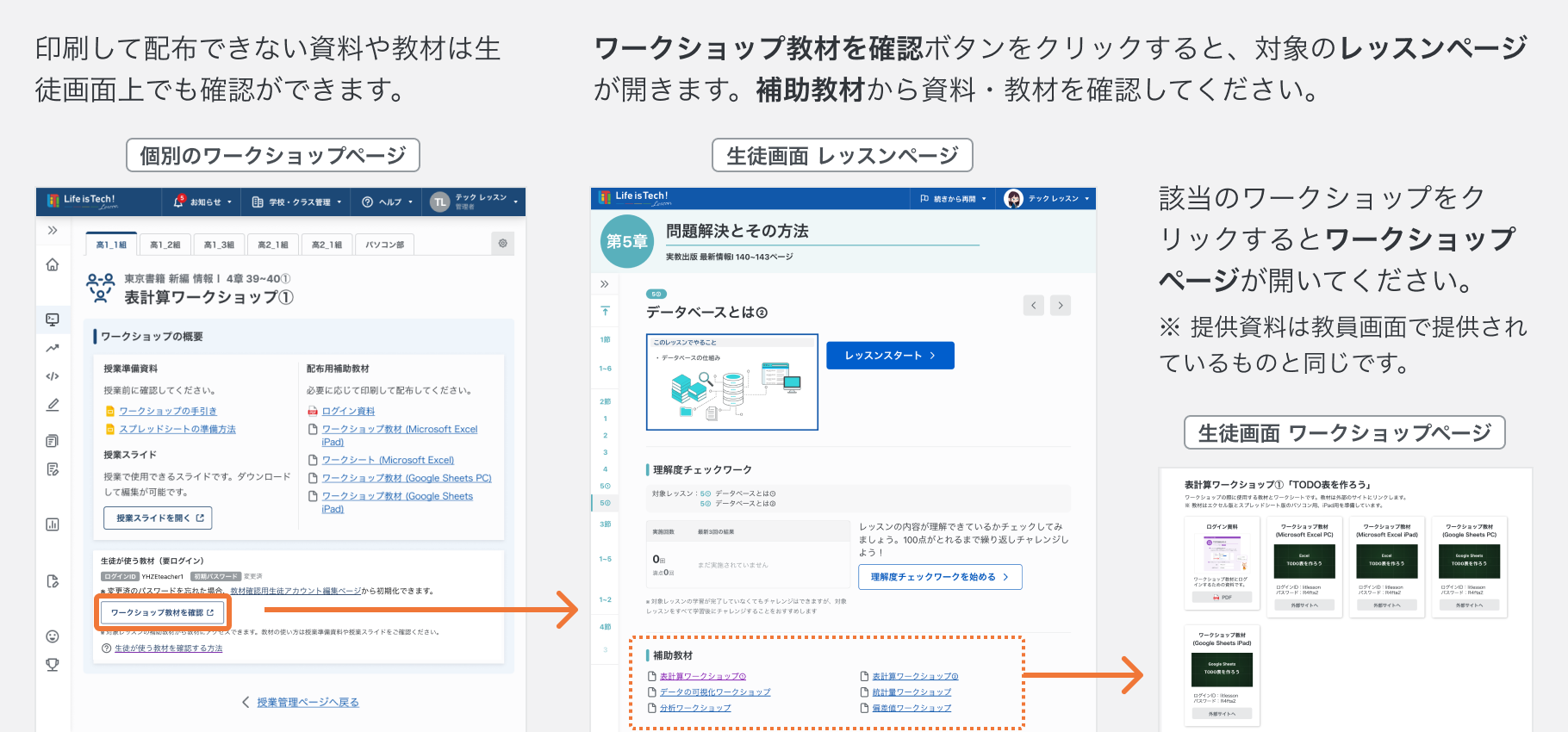Open the 学校・クラス管理 dropdown
Viewport: 1568px width, 732px height.
tap(297, 202)
